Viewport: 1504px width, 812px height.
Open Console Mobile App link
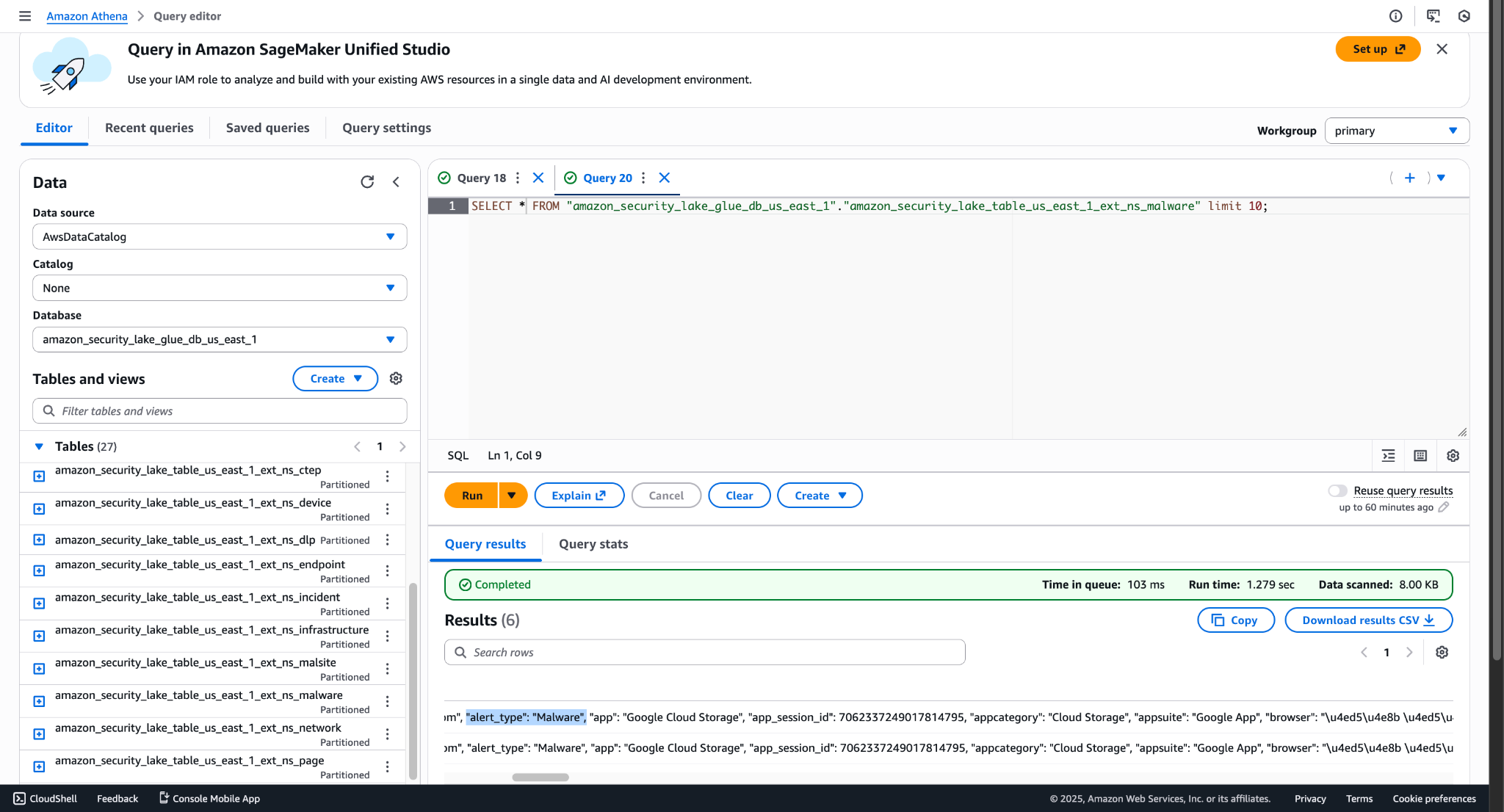coord(210,799)
